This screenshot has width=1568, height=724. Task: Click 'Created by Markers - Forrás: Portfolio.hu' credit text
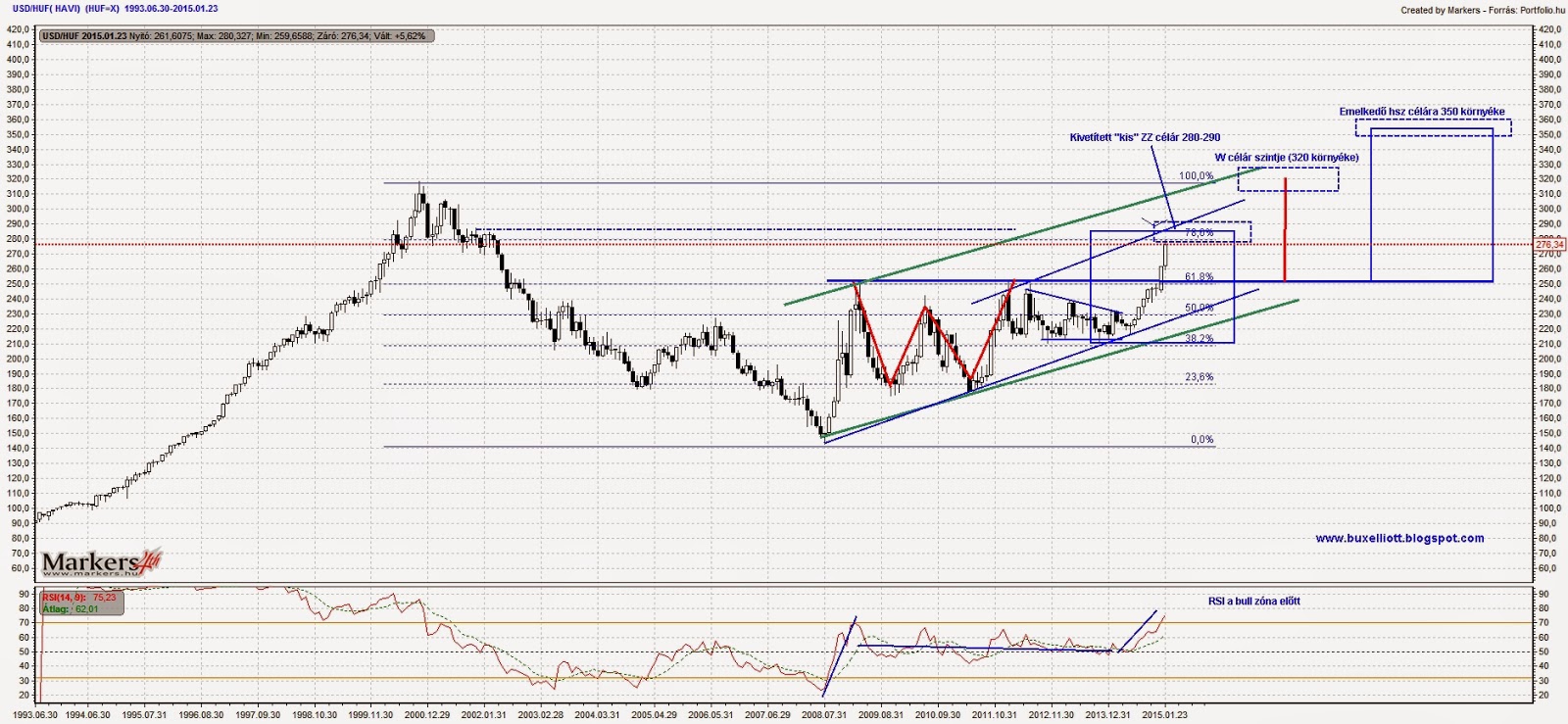coord(1483,10)
